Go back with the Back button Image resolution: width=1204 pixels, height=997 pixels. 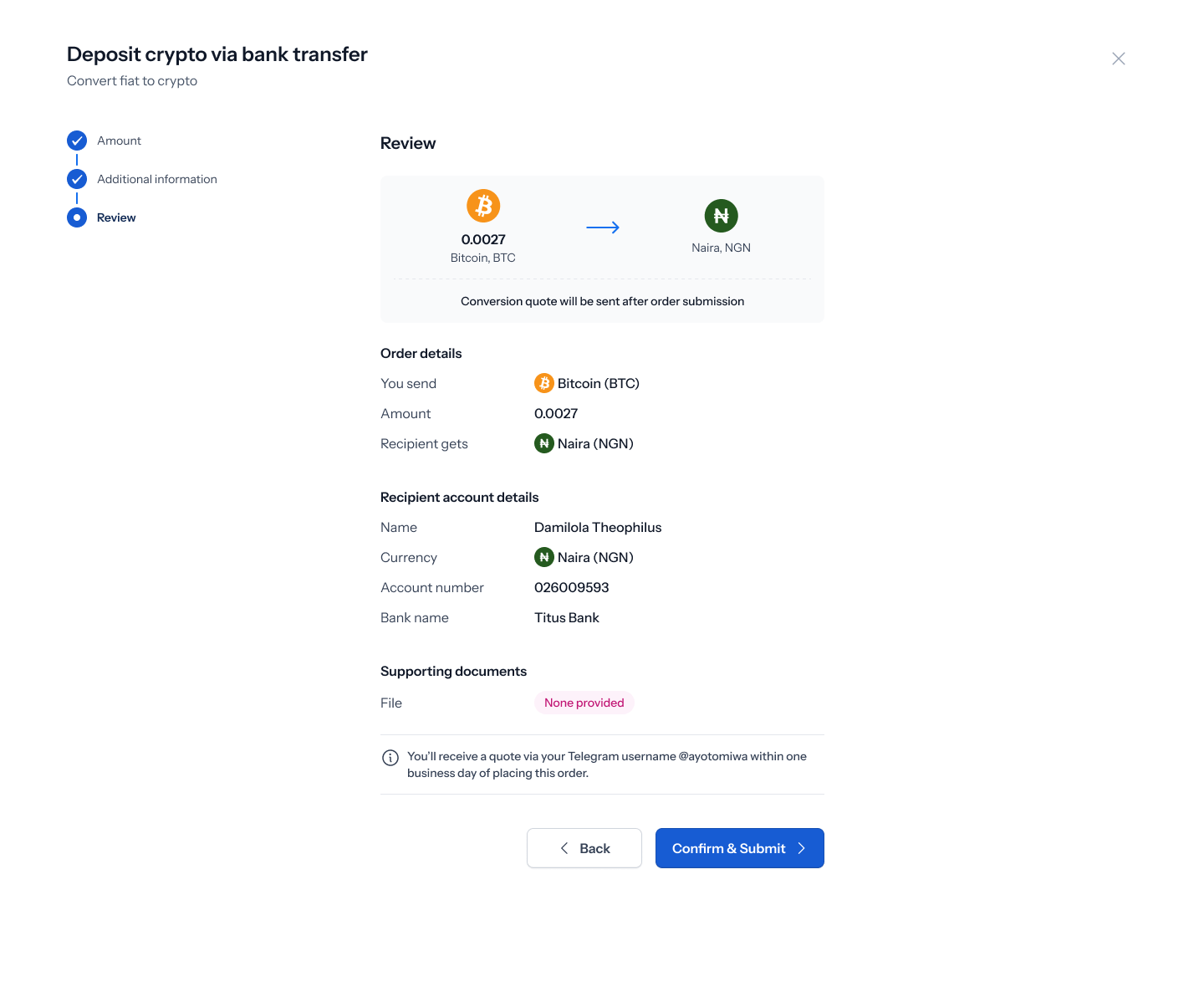(584, 848)
